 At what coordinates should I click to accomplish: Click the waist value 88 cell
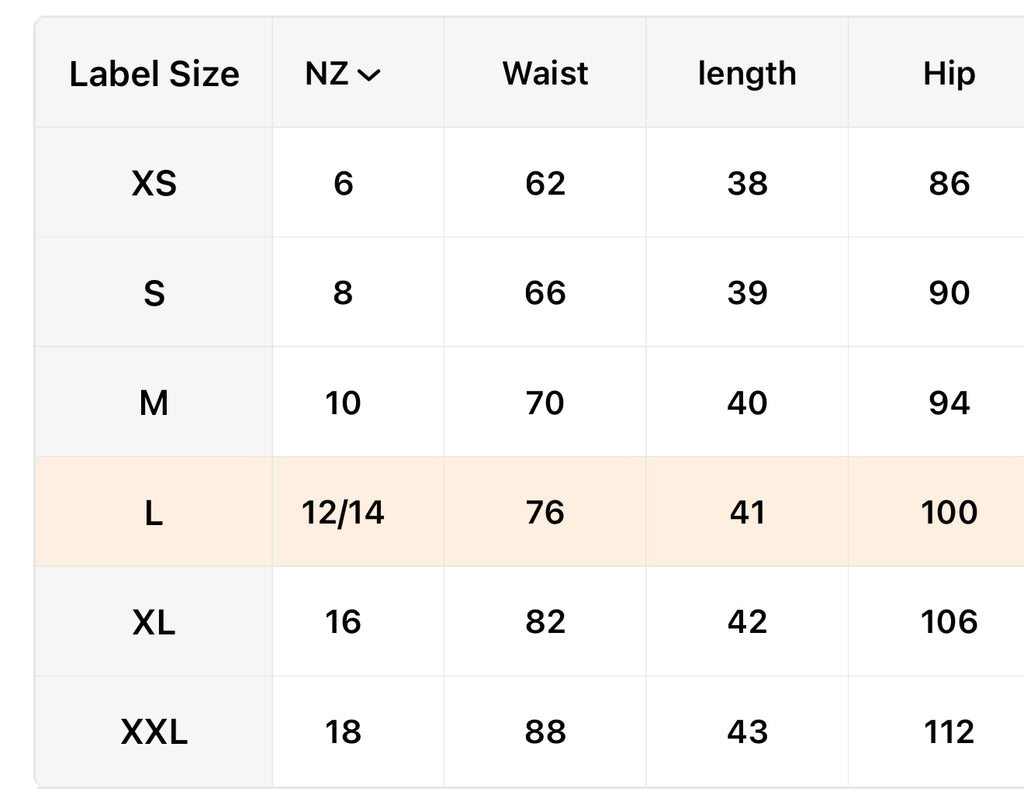[x=545, y=732]
